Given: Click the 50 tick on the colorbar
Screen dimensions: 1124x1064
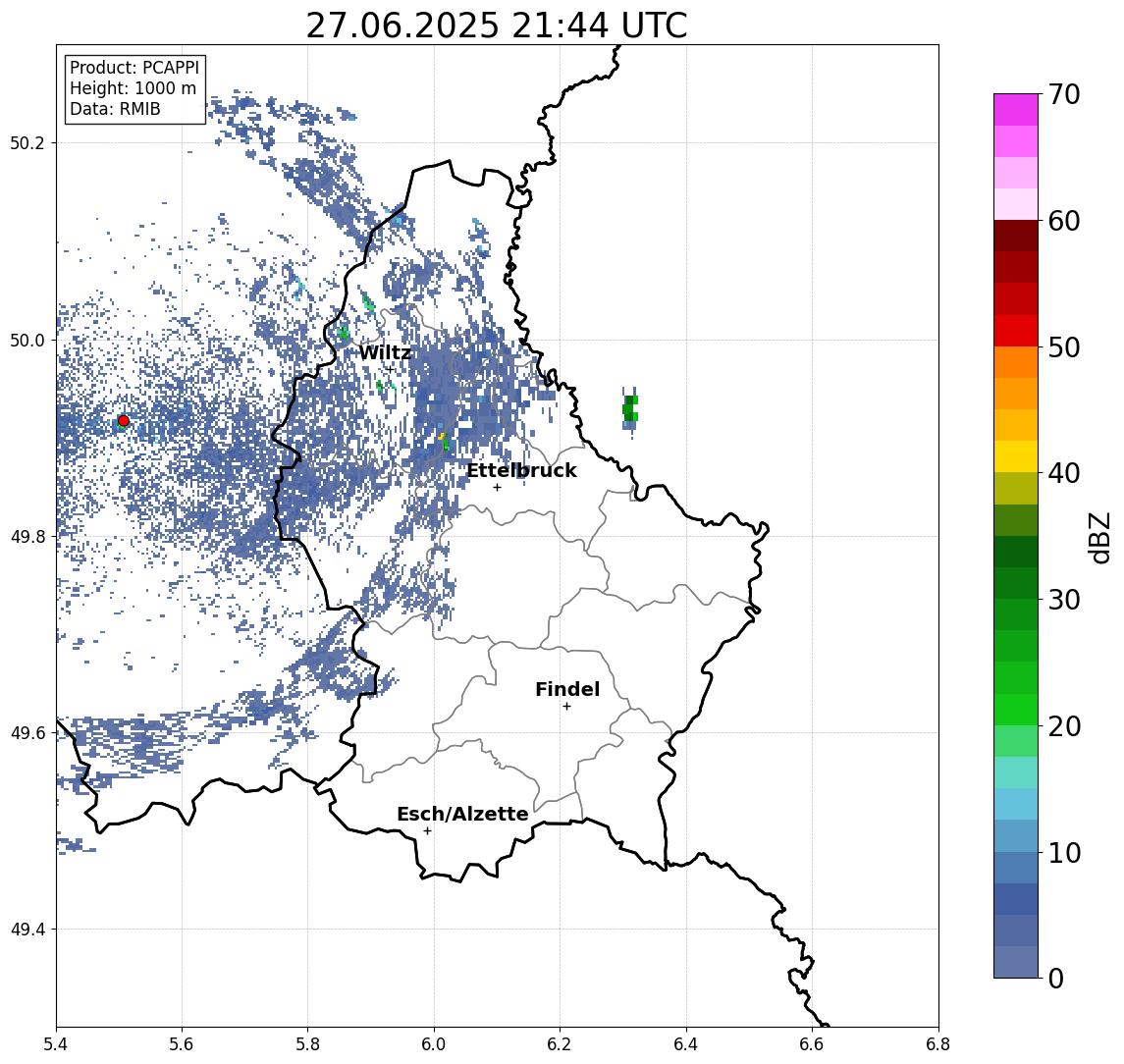Looking at the screenshot, I should [1064, 347].
